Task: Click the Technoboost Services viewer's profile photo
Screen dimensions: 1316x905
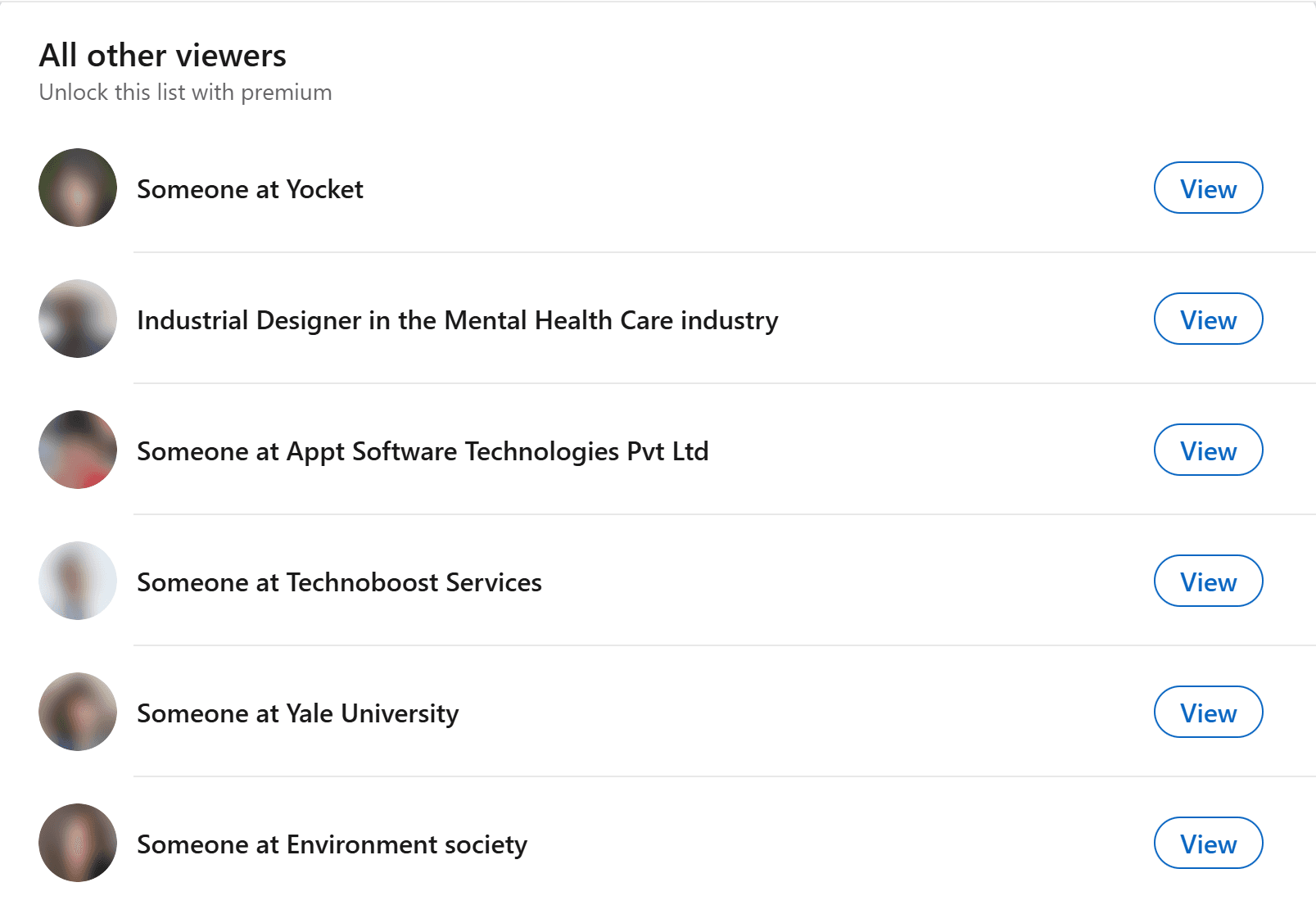Action: 77,581
